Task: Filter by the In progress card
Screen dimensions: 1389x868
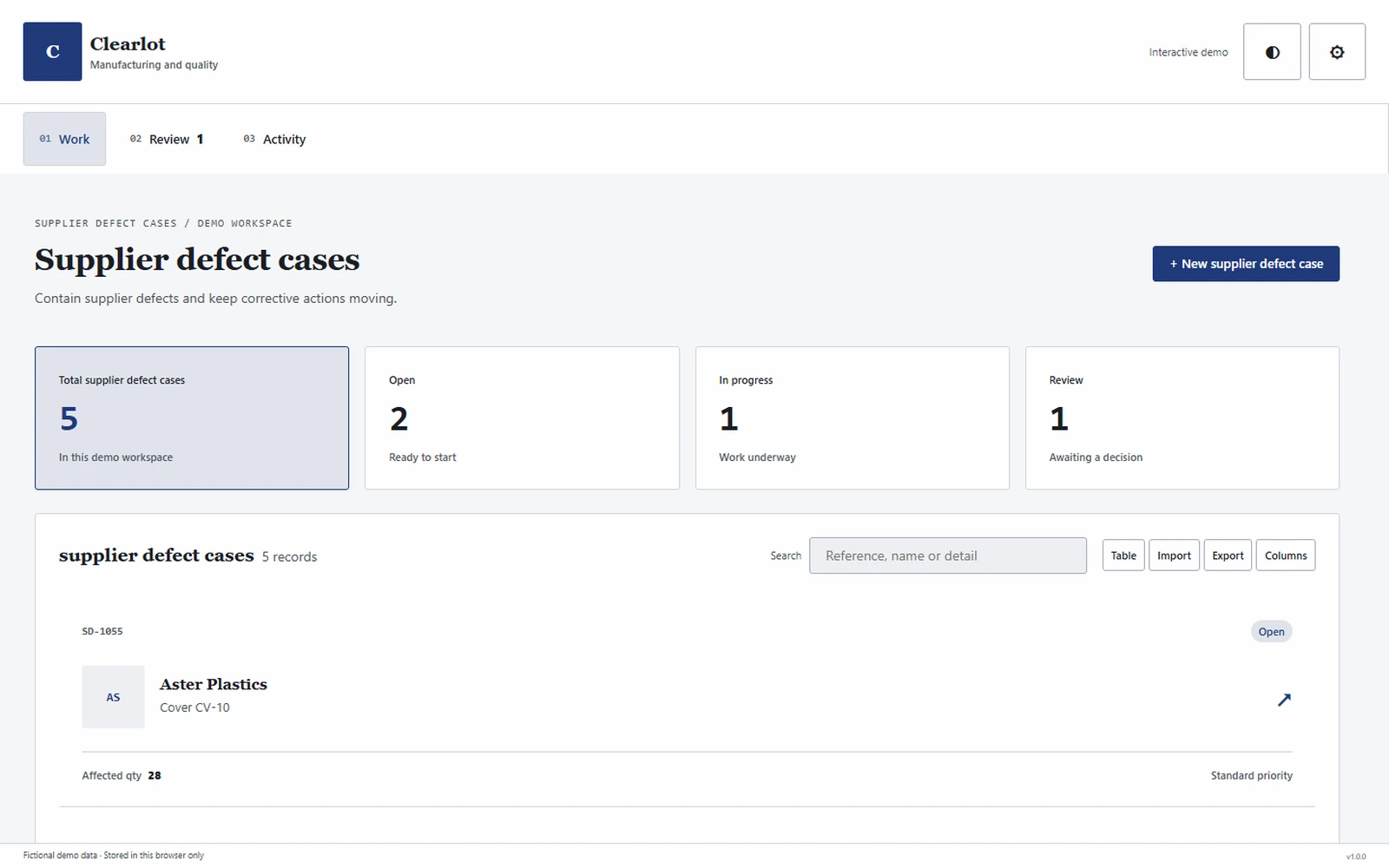Action: tap(852, 418)
